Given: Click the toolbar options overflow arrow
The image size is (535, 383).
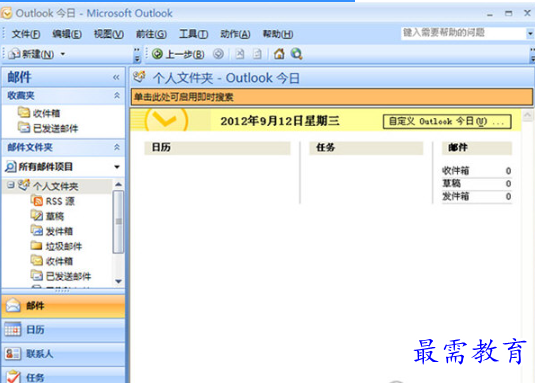Looking at the screenshot, I should 137,55.
